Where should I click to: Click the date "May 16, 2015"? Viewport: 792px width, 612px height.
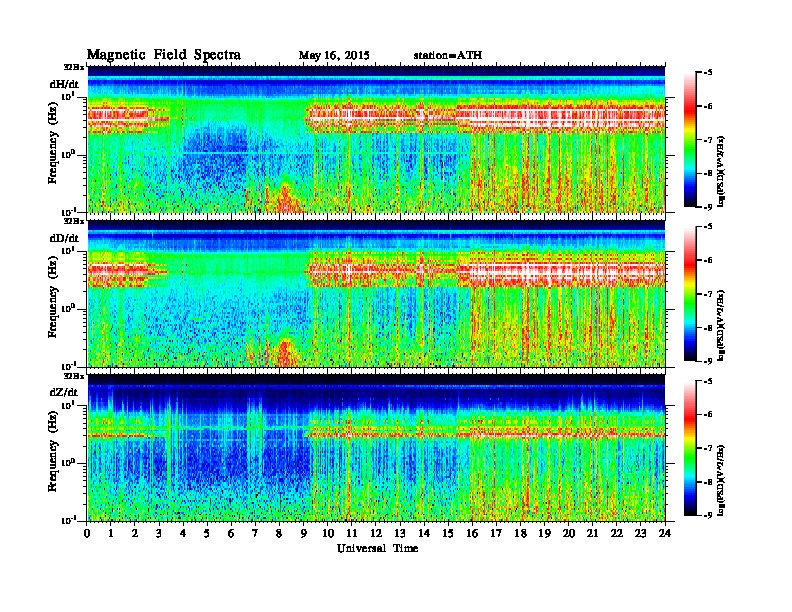334,56
